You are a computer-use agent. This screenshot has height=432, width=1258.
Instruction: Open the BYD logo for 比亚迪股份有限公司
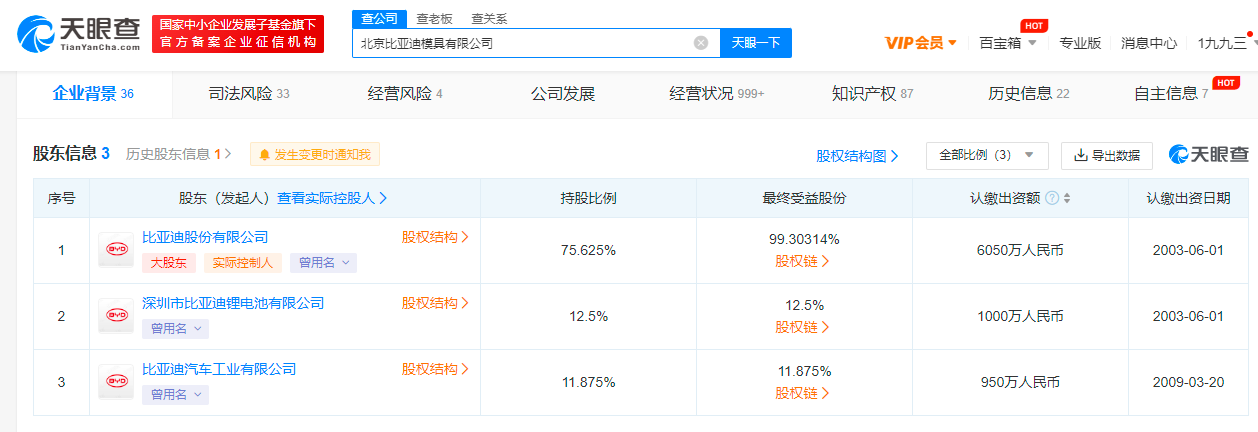tap(116, 250)
